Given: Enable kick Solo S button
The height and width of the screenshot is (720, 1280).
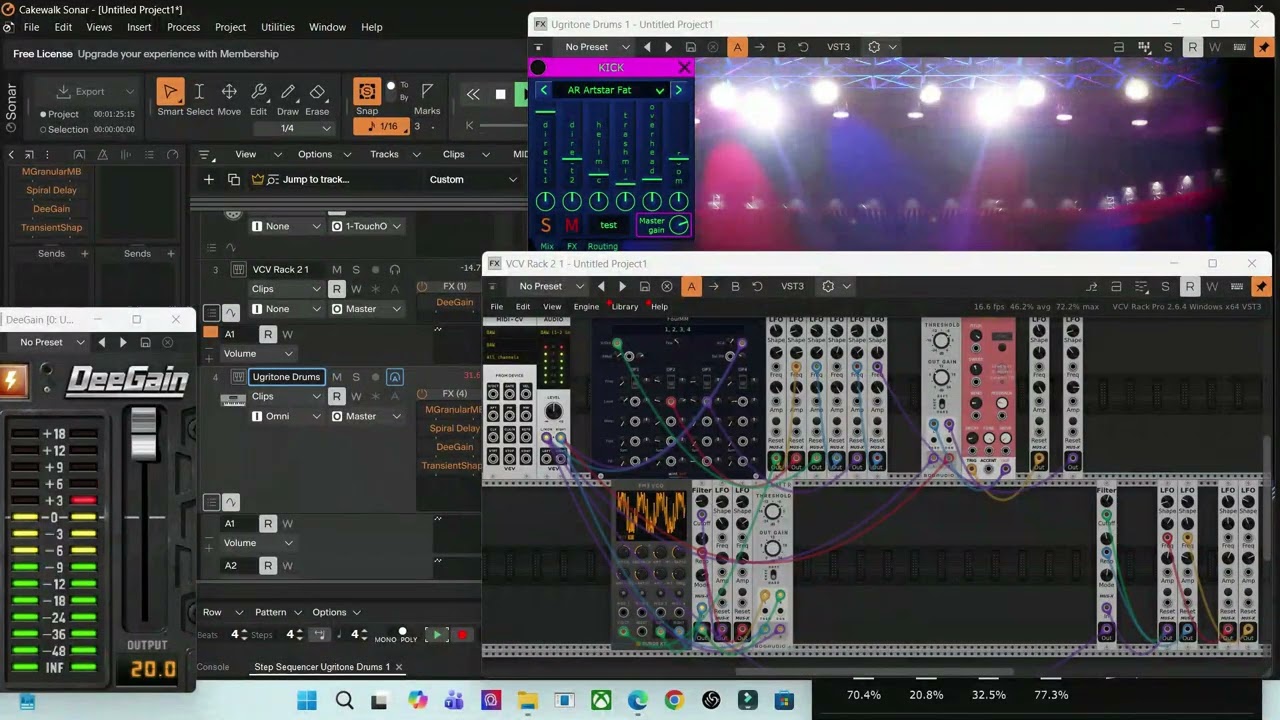Looking at the screenshot, I should (x=545, y=225).
